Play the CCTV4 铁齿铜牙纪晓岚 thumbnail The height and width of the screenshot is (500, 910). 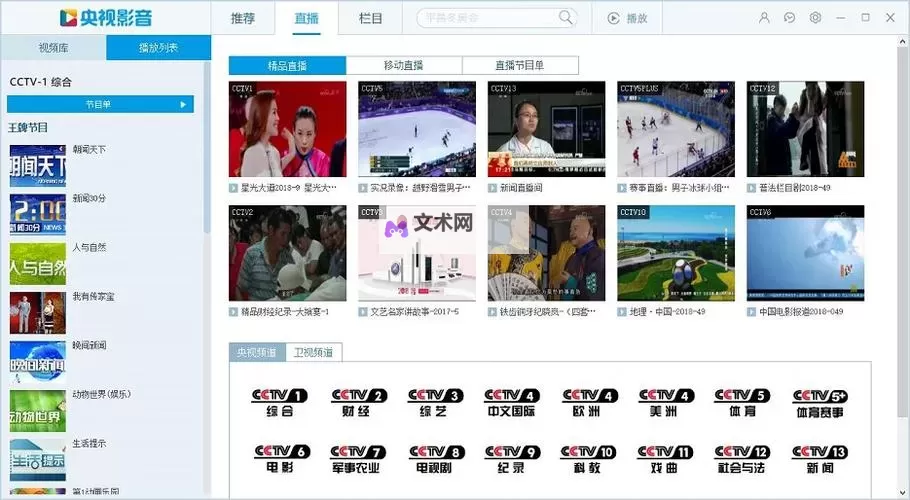click(x=546, y=253)
